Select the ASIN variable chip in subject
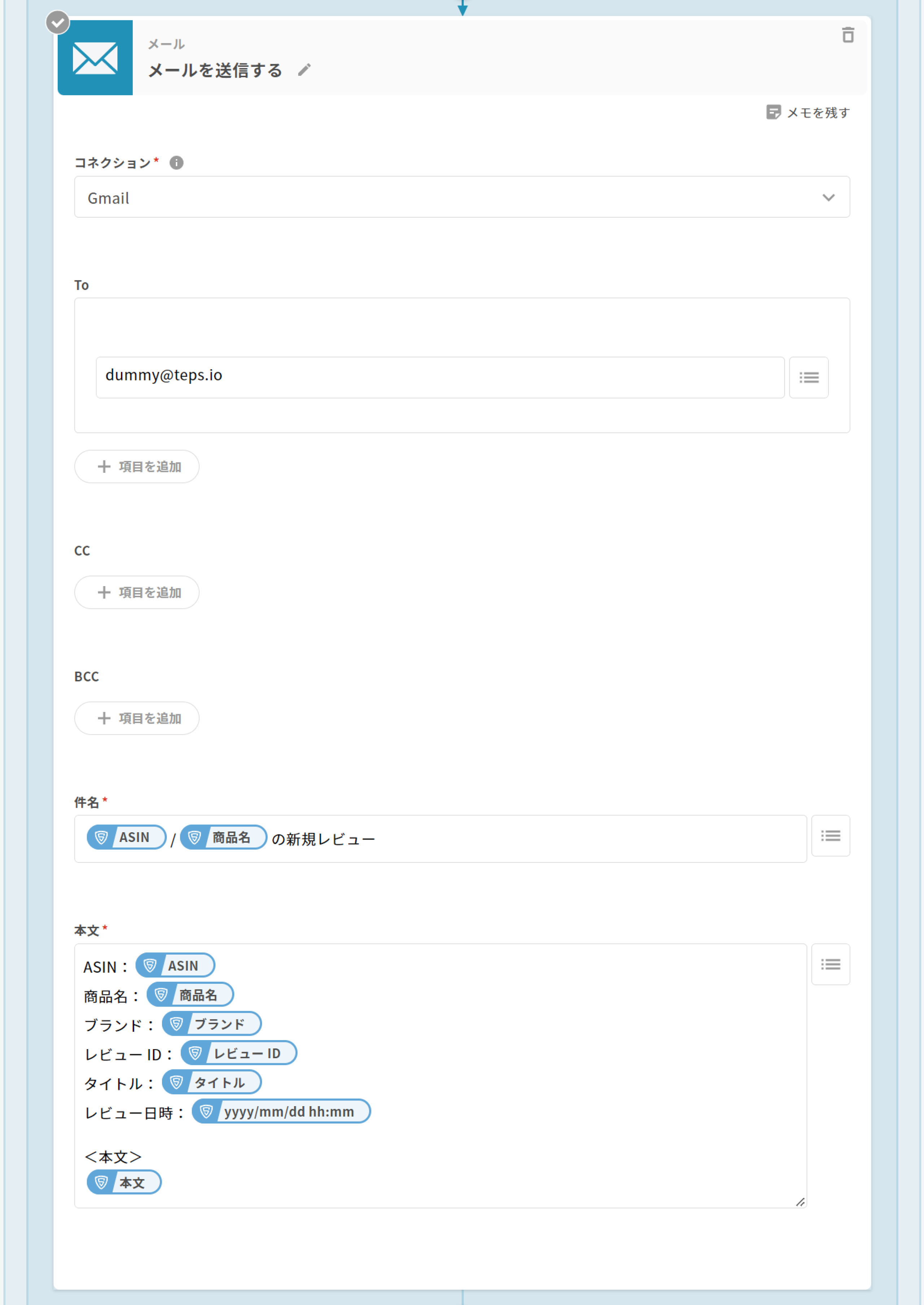This screenshot has width=924, height=1305. pos(126,837)
